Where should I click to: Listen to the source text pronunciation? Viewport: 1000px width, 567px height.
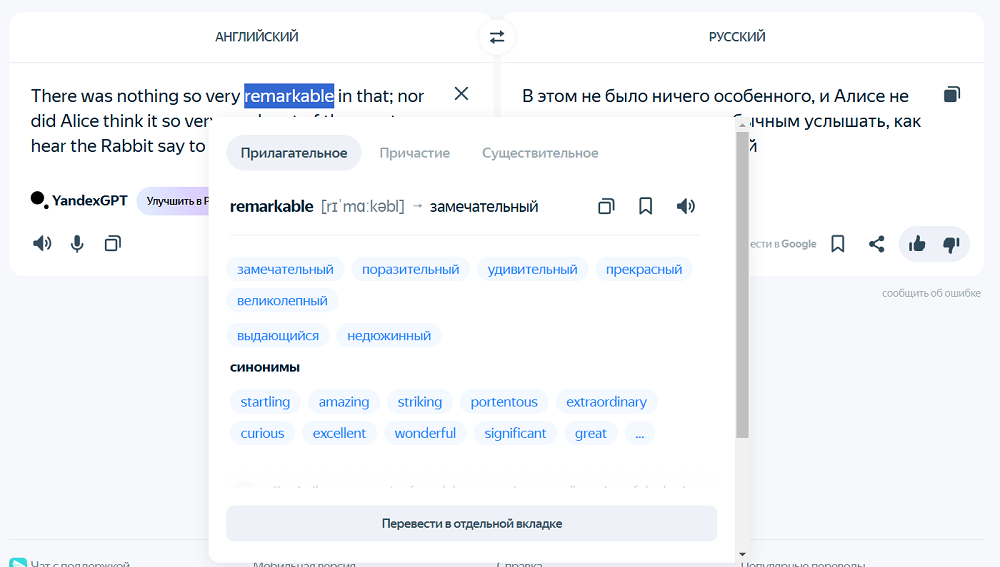[x=42, y=243]
